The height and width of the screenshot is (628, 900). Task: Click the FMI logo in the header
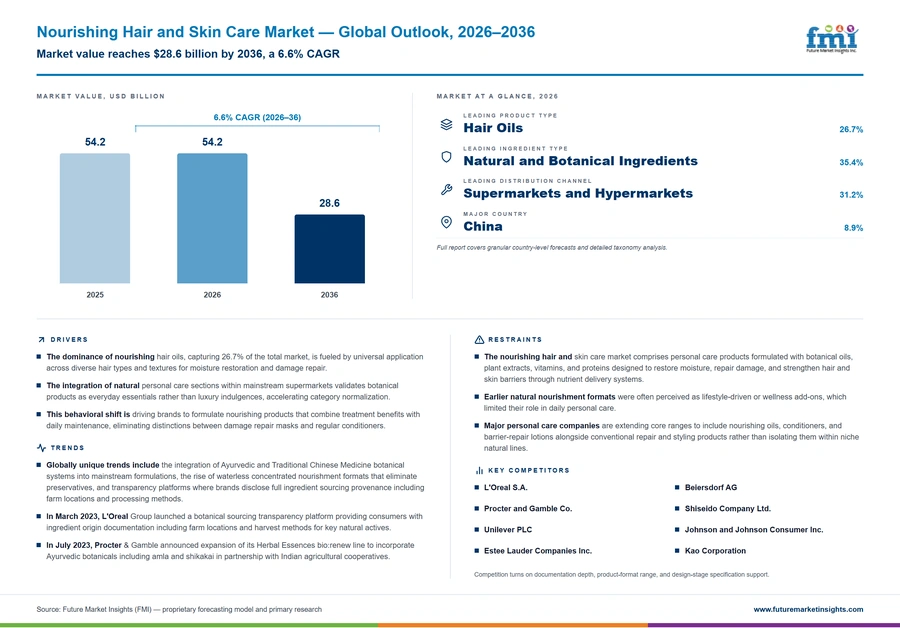[x=832, y=38]
